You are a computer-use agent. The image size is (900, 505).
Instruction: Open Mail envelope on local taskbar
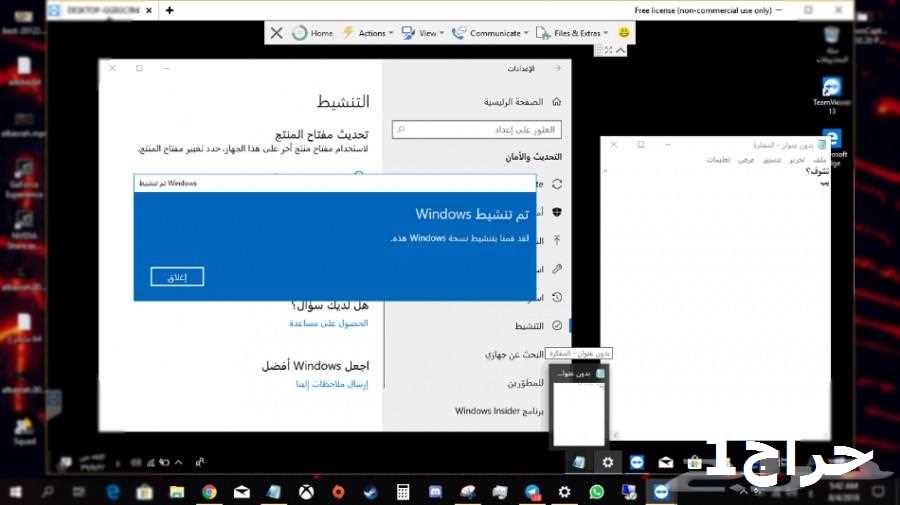pyautogui.click(x=242, y=492)
